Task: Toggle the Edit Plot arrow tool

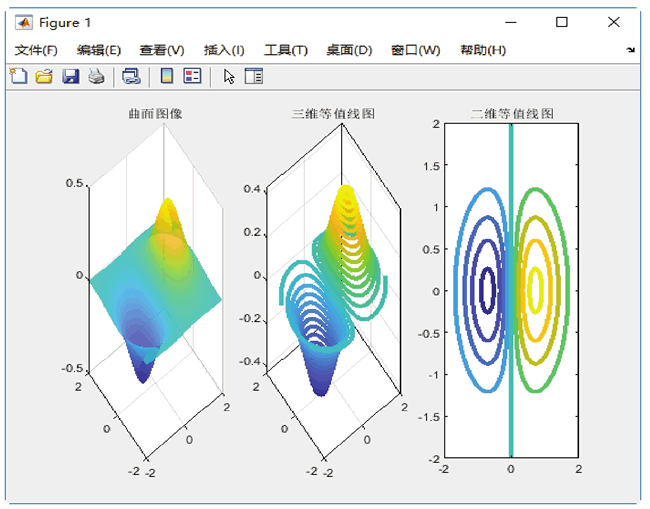Action: tap(229, 77)
